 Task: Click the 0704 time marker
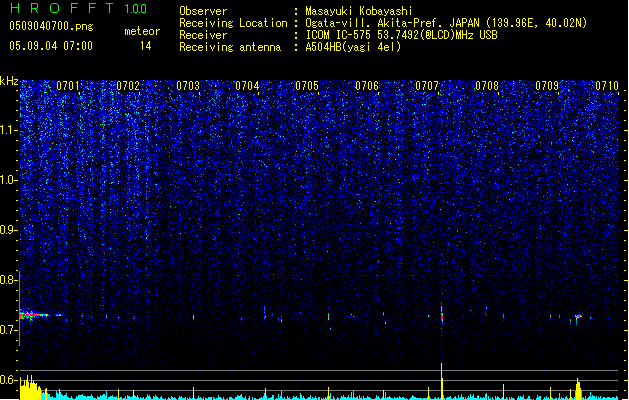[247, 85]
